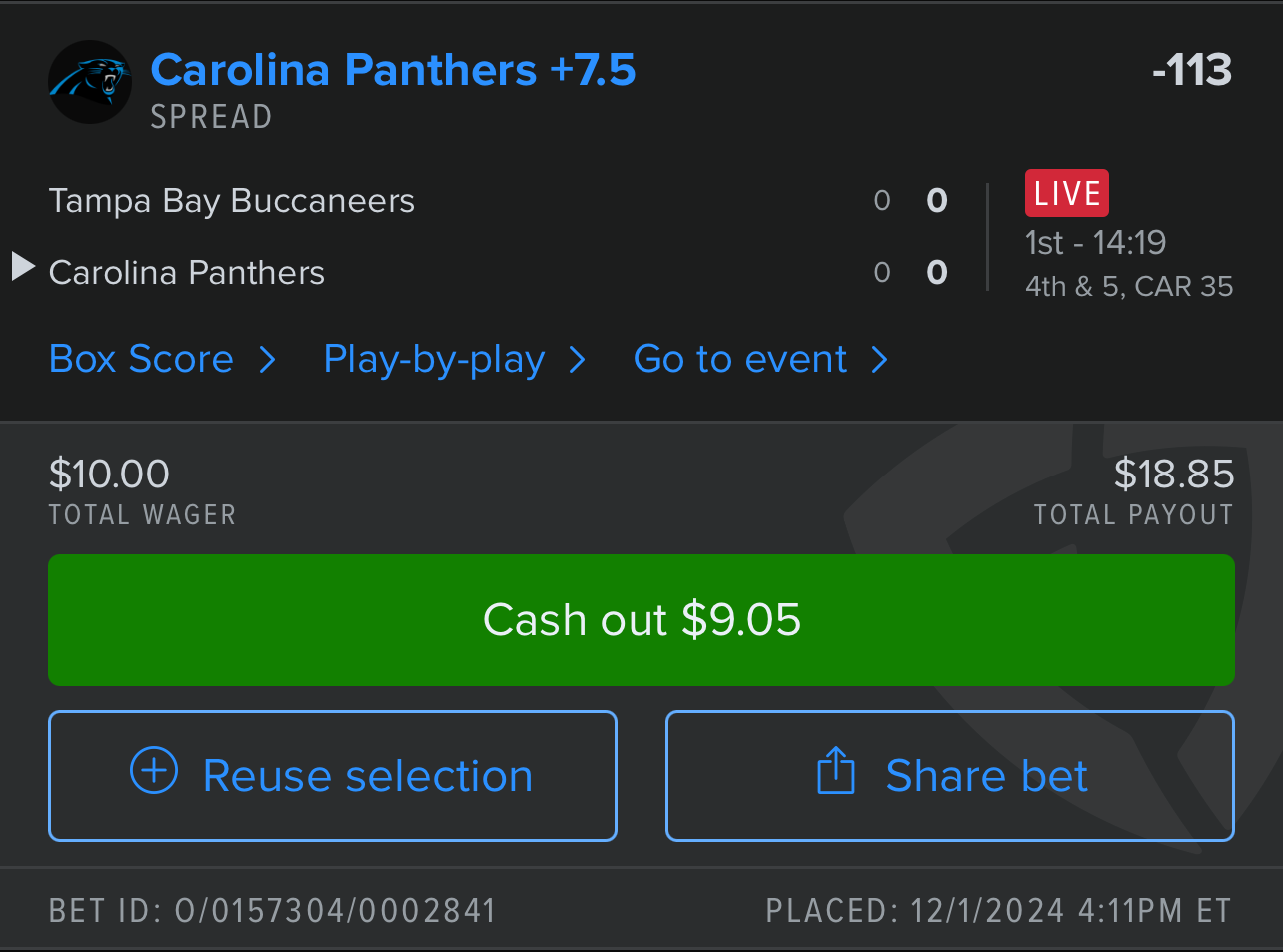The width and height of the screenshot is (1283, 952).
Task: Select the Tampa Bay Buccaneers team row
Action: 231,201
